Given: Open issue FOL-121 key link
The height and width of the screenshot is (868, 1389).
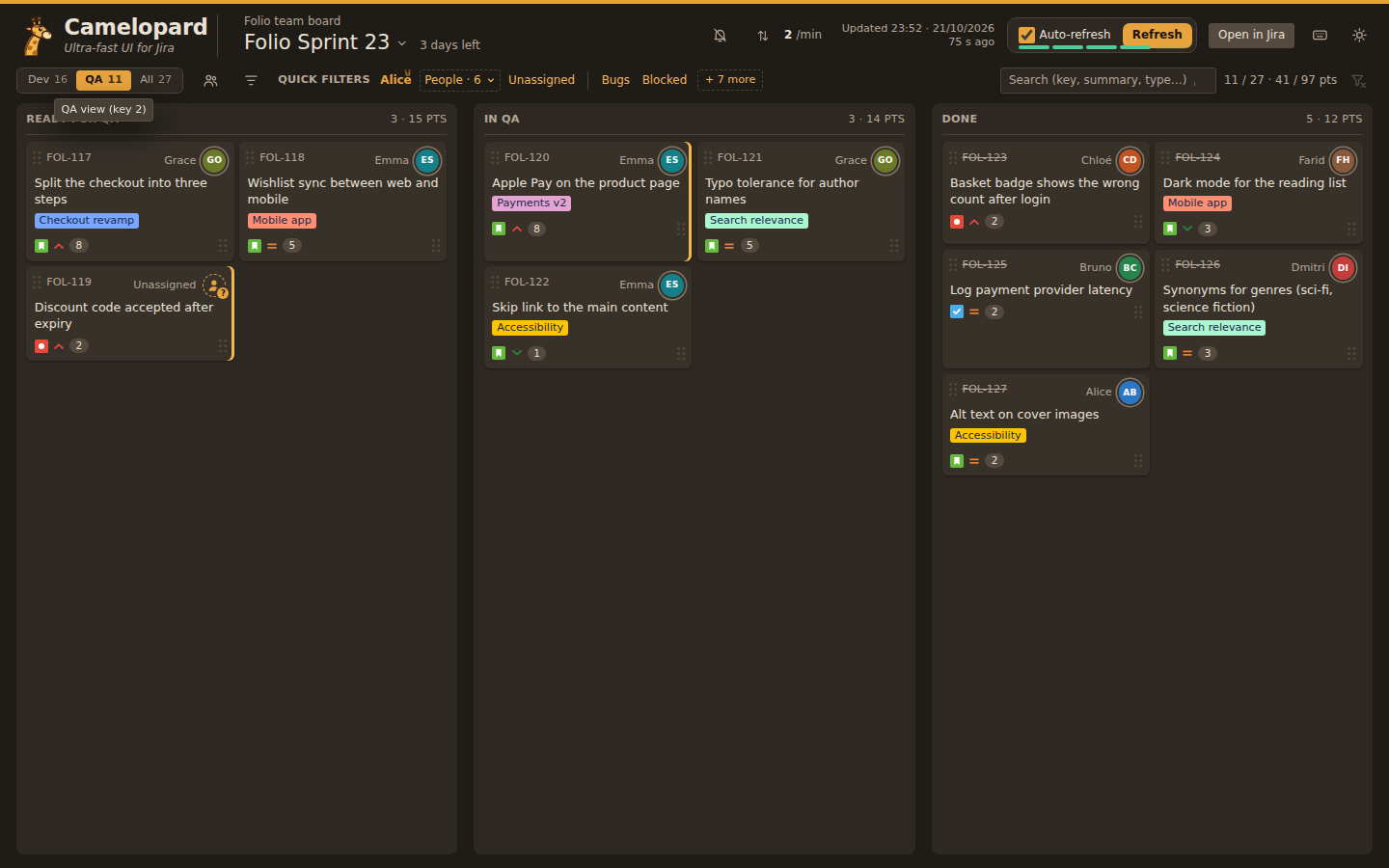Looking at the screenshot, I should point(740,157).
